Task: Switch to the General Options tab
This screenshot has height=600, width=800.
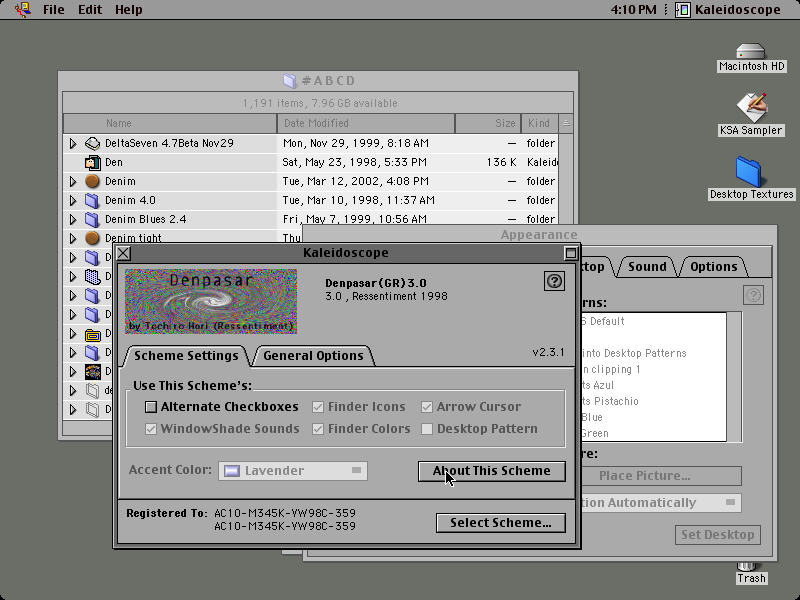Action: [313, 356]
